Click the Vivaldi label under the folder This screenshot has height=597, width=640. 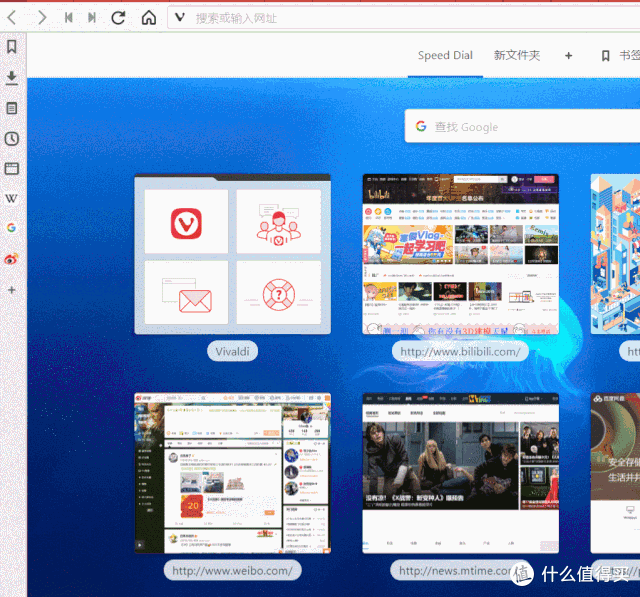[233, 351]
